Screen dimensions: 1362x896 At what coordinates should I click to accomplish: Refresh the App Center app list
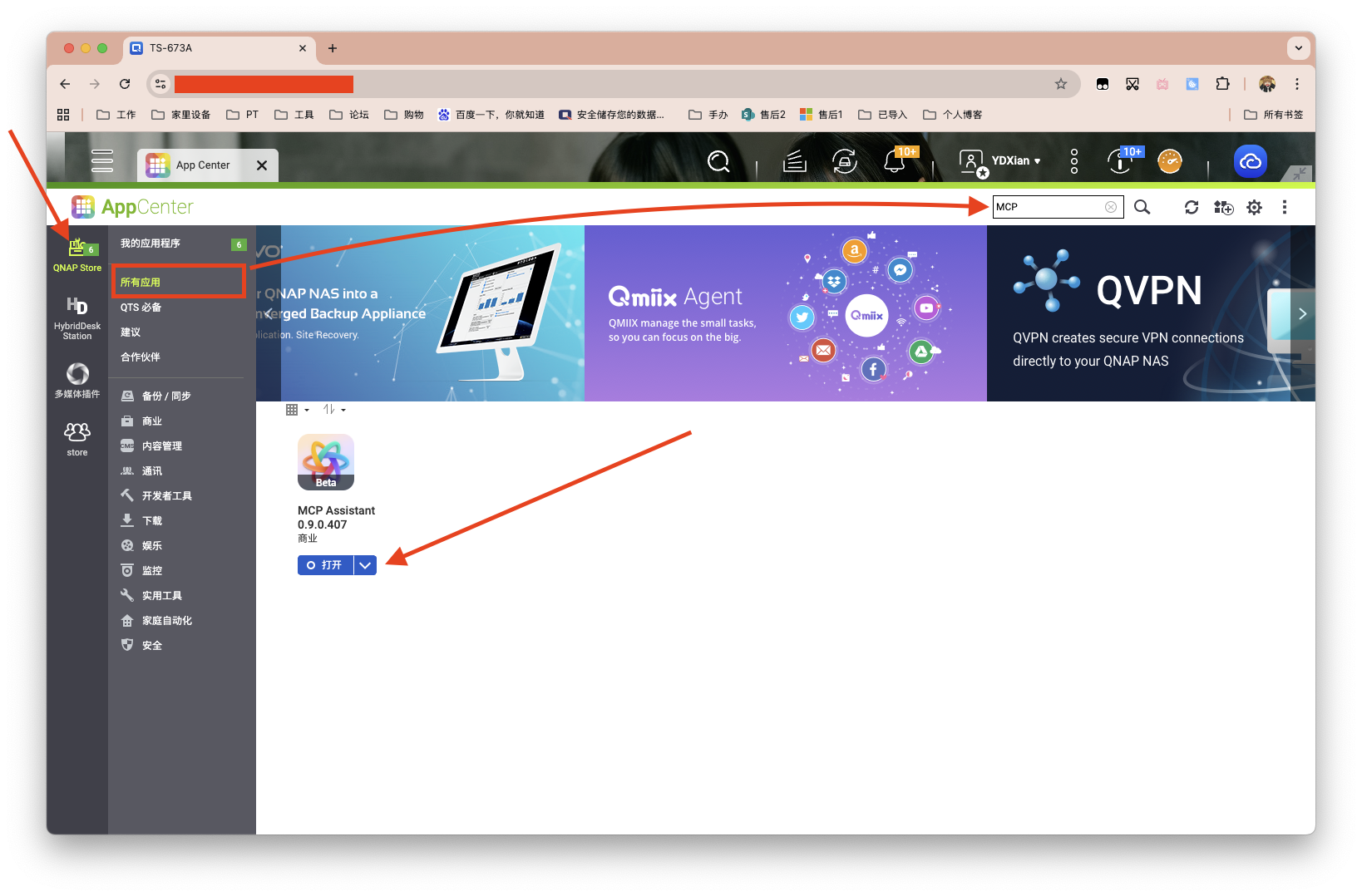point(1191,207)
